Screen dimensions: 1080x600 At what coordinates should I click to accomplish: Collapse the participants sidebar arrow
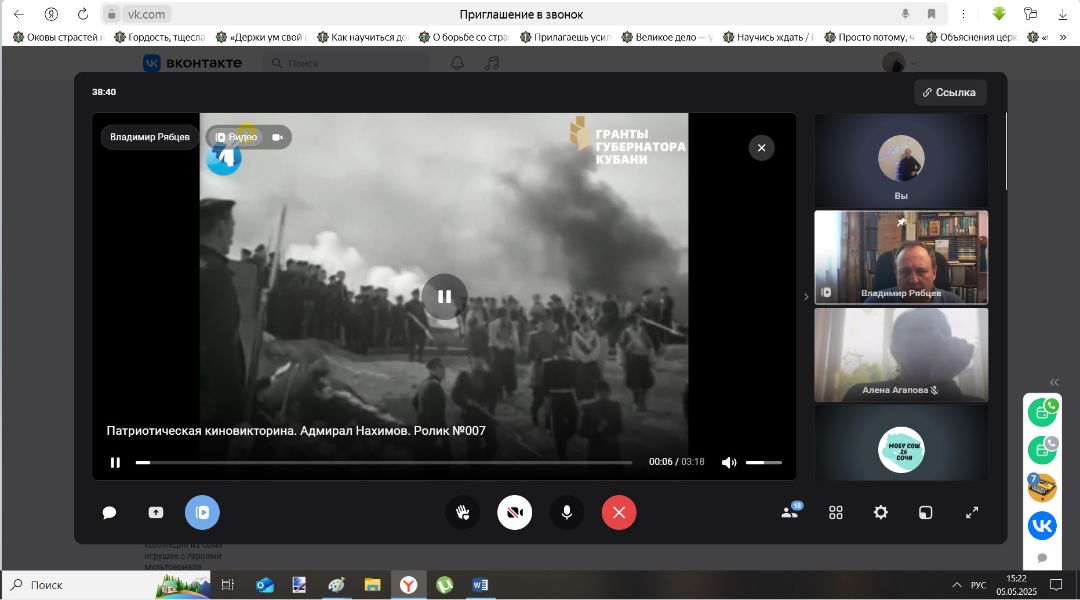point(806,297)
